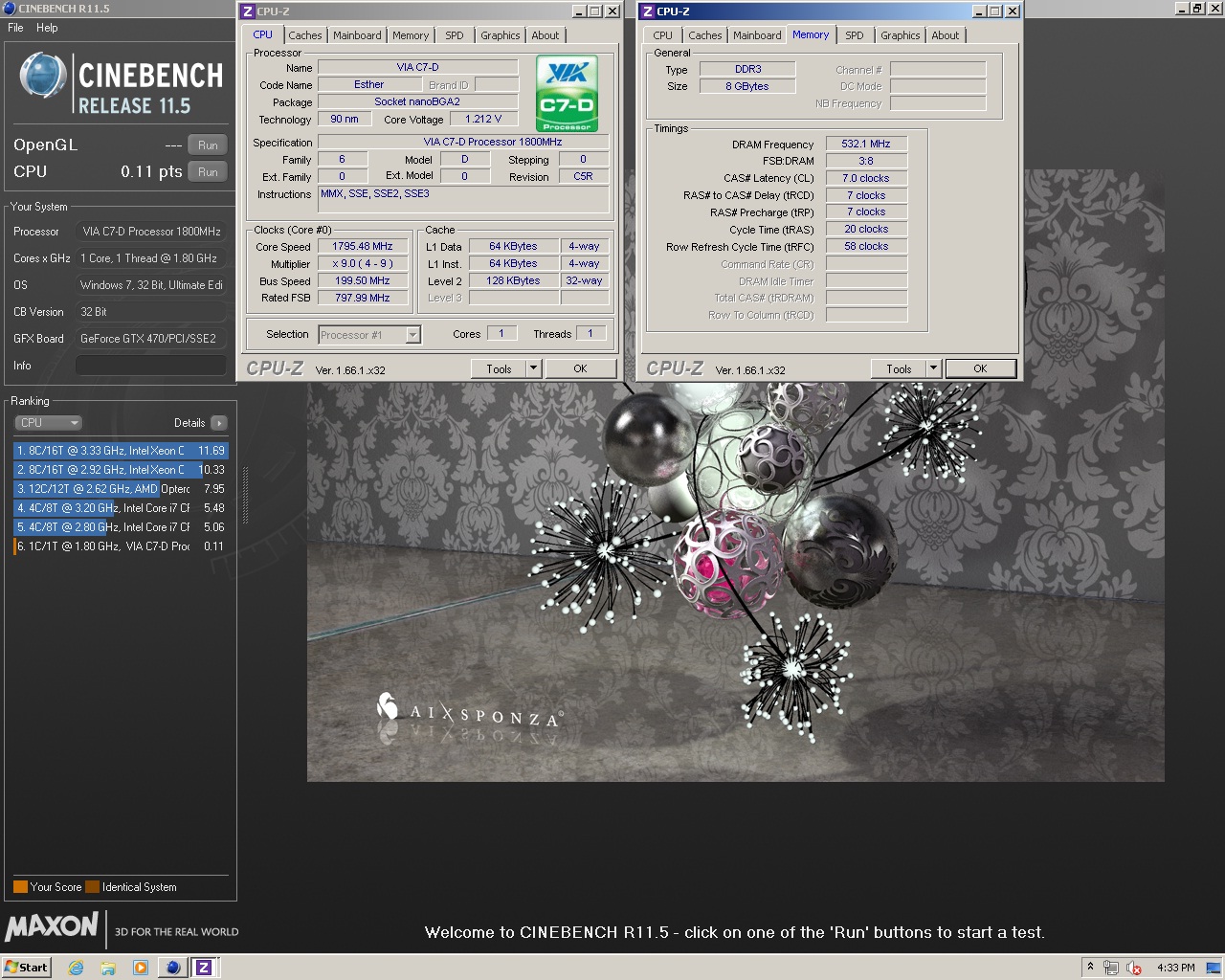Click Show desktop icon at taskbar end
Image resolution: width=1225 pixels, height=980 pixels.
pyautogui.click(x=1214, y=968)
